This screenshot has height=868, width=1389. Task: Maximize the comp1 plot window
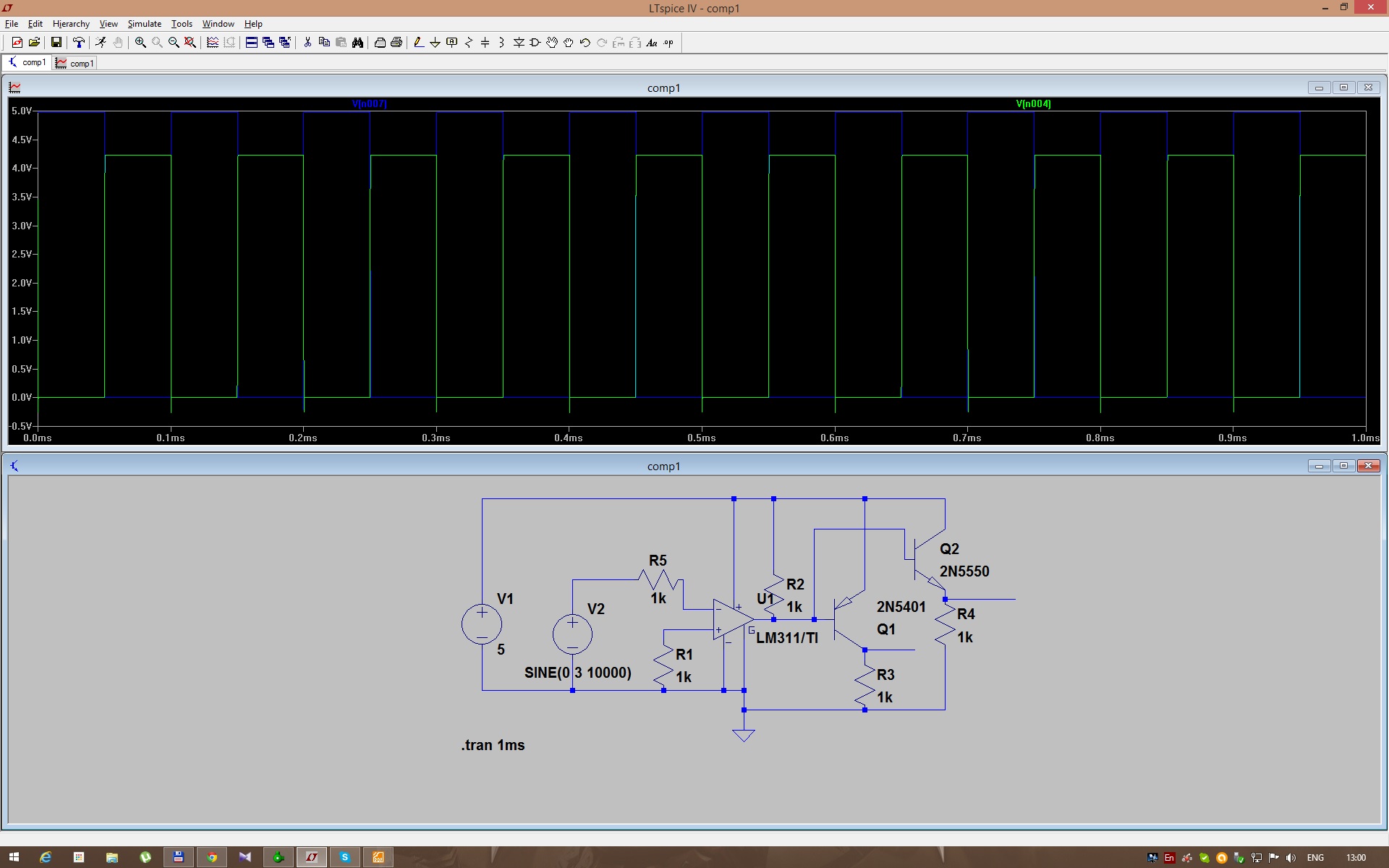1343,88
